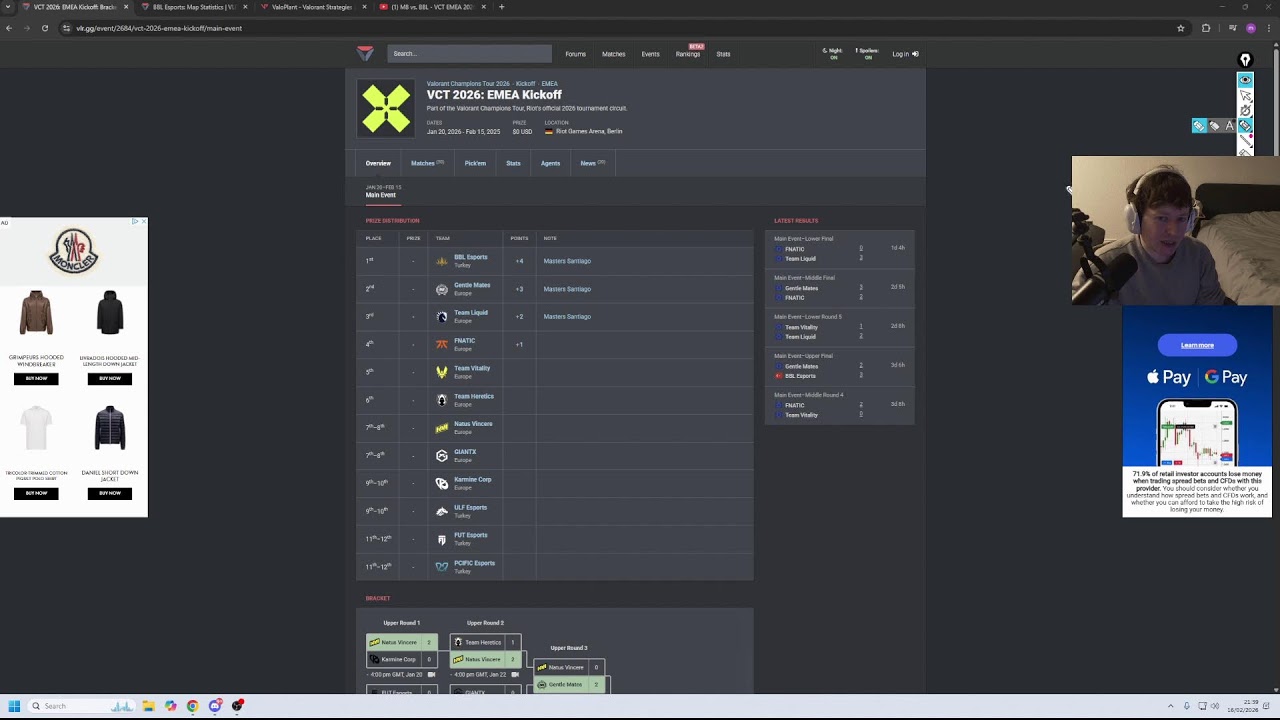
Task: Open Chrome's three-dot menu
Action: tap(1269, 28)
